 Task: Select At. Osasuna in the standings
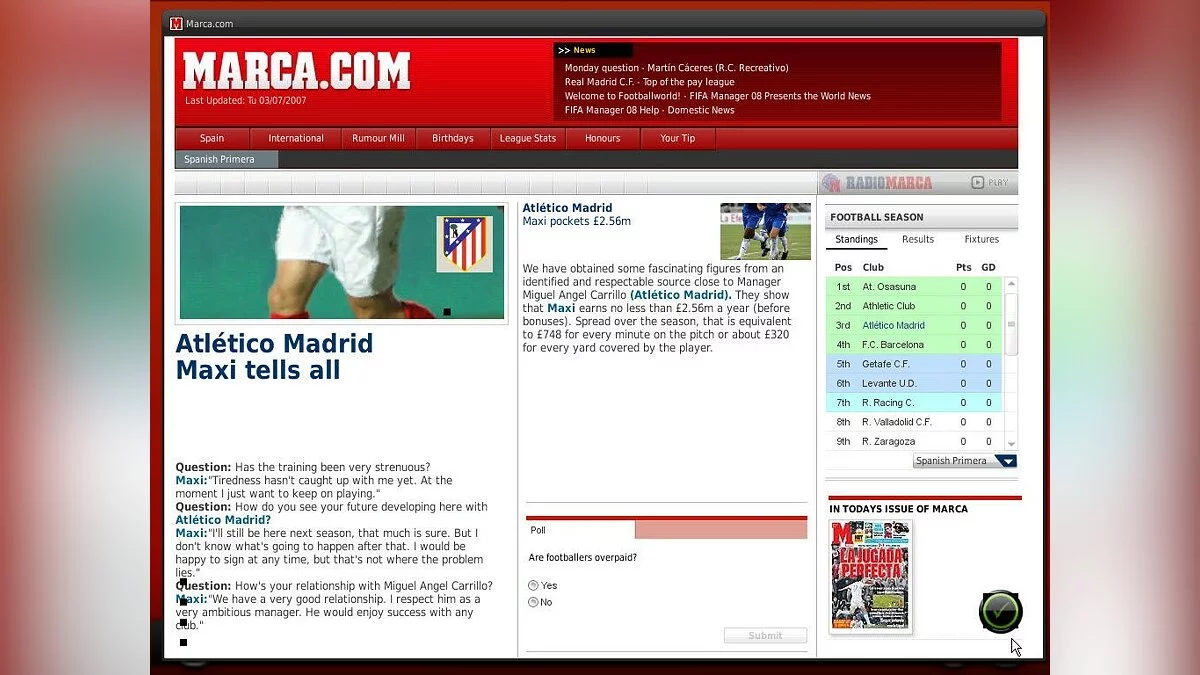(914, 287)
